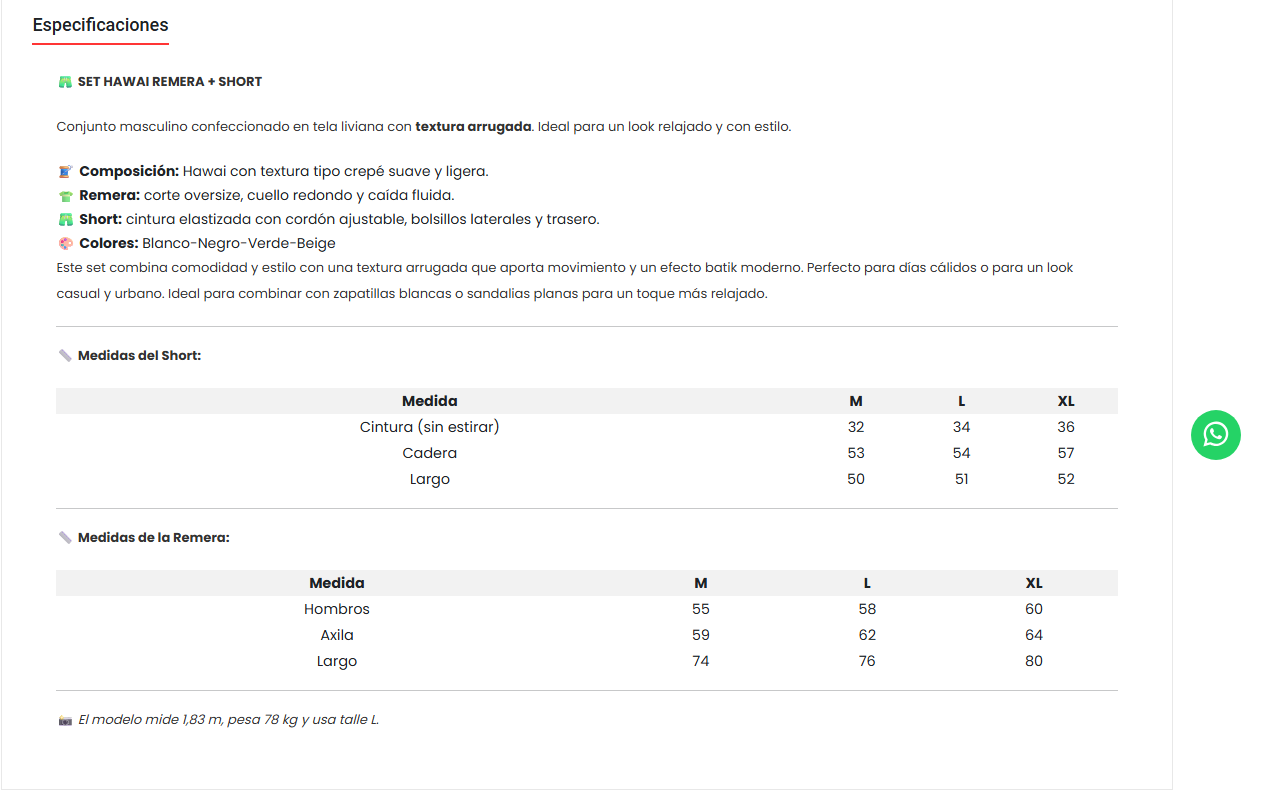Click the ruler icon beside Medidas de la Remera

[65, 538]
